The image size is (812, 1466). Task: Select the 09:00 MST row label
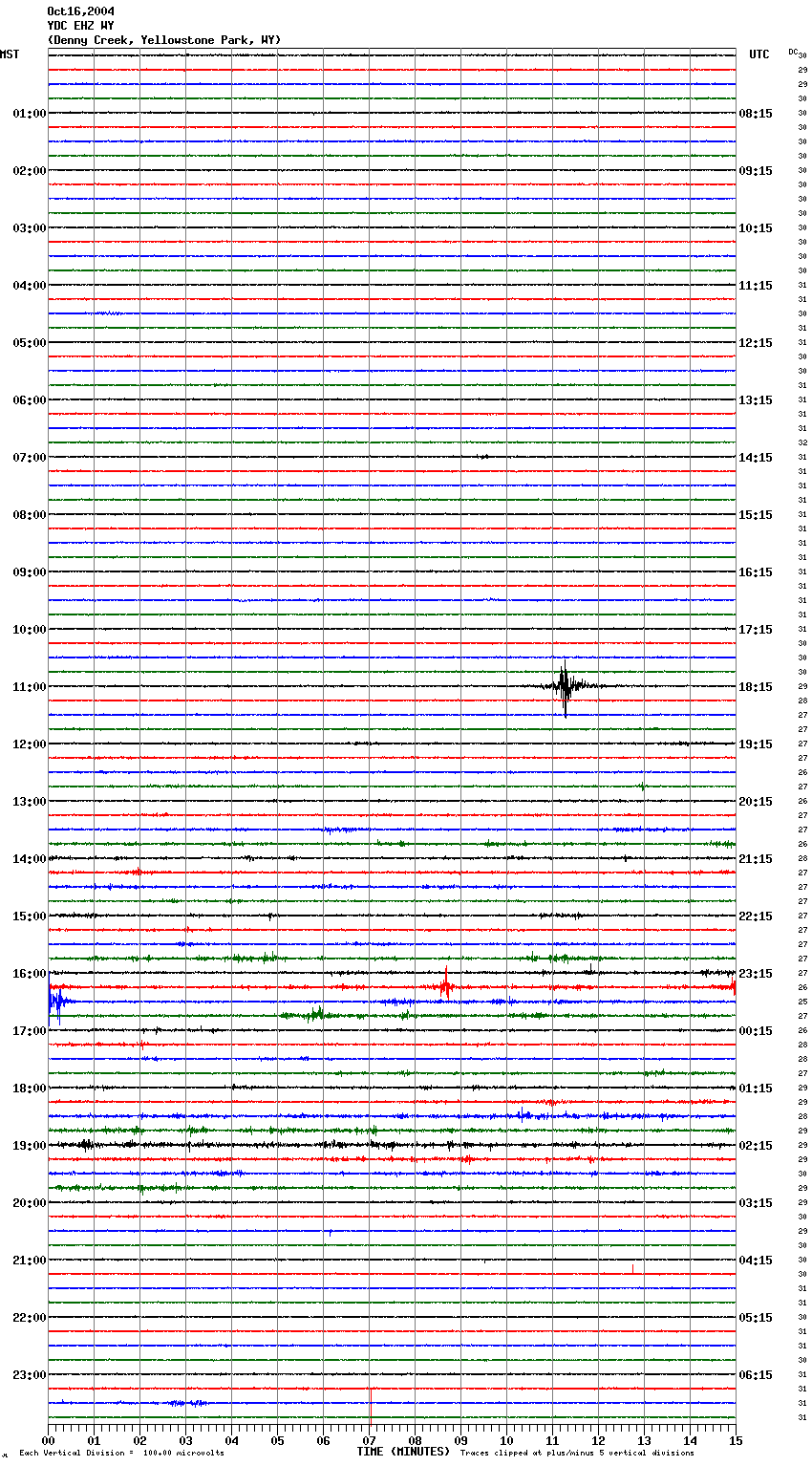[29, 572]
